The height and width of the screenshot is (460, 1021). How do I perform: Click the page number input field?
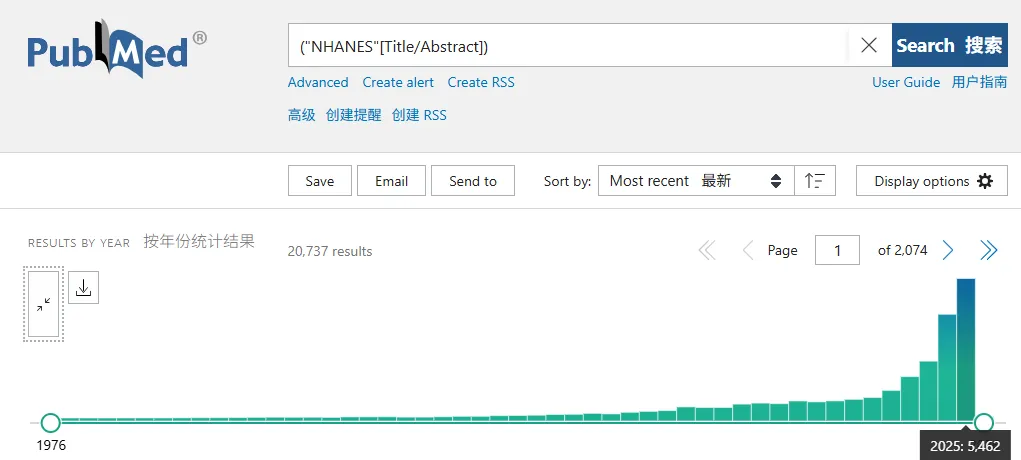point(837,250)
